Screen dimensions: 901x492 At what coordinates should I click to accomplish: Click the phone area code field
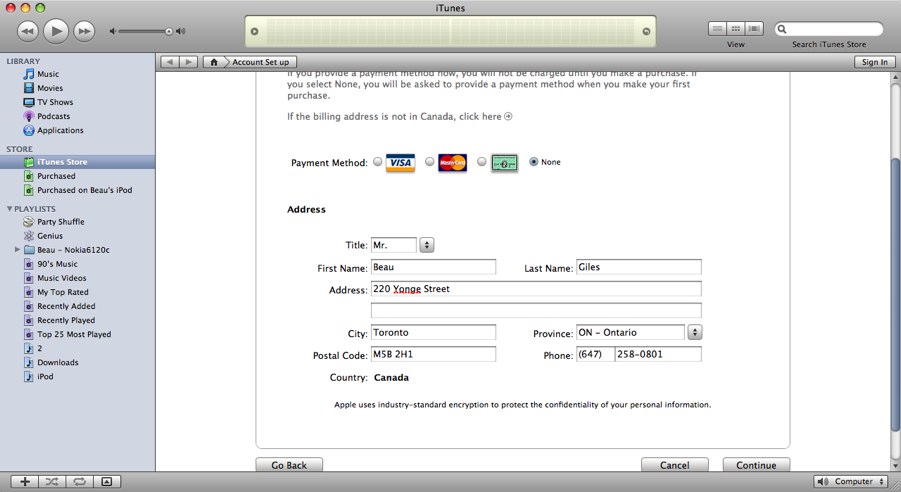pos(594,354)
